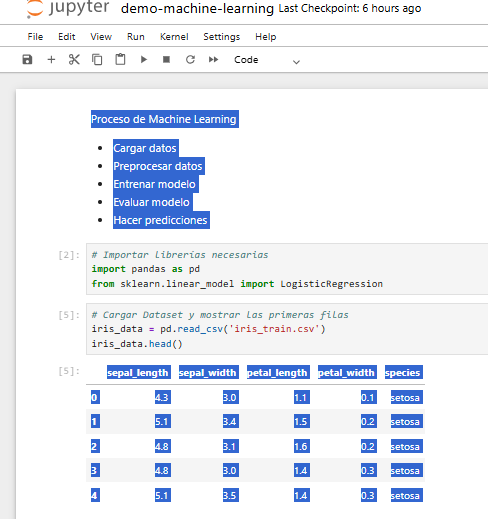Image resolution: width=488 pixels, height=519 pixels.
Task: Copy the selected cell using the copy icon
Action: click(x=97, y=60)
